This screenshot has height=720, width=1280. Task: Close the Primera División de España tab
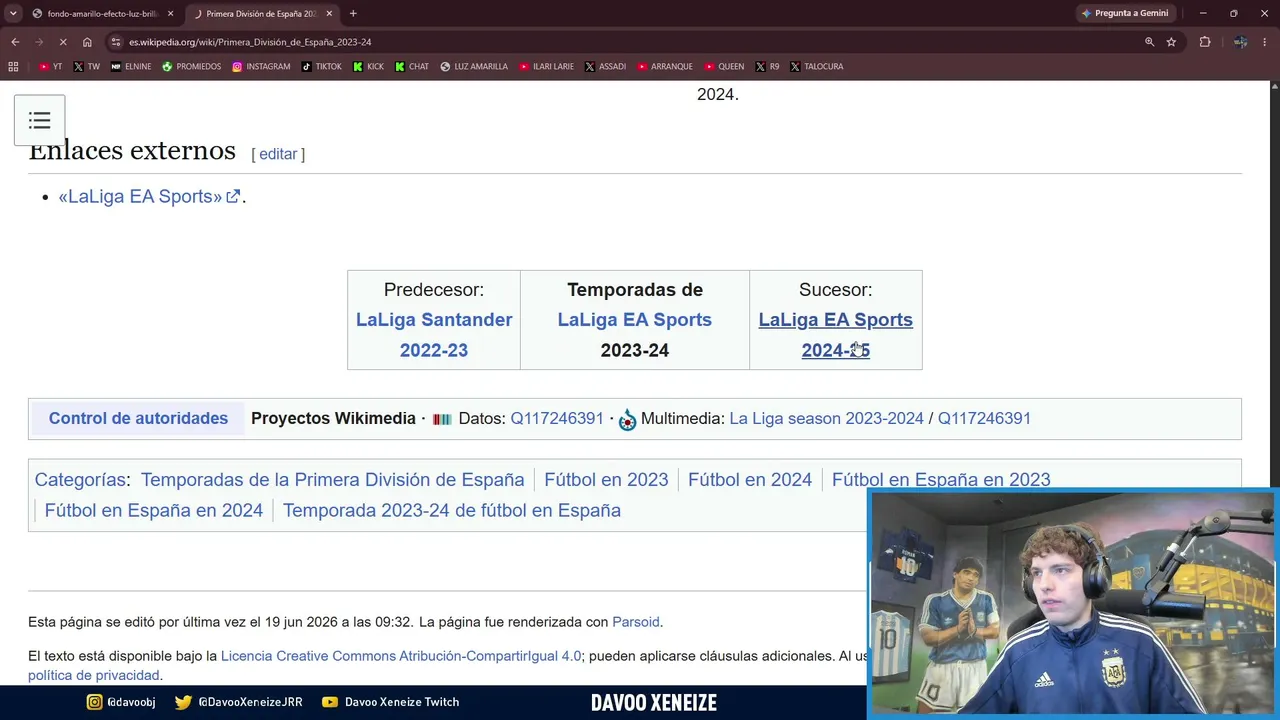tap(329, 14)
